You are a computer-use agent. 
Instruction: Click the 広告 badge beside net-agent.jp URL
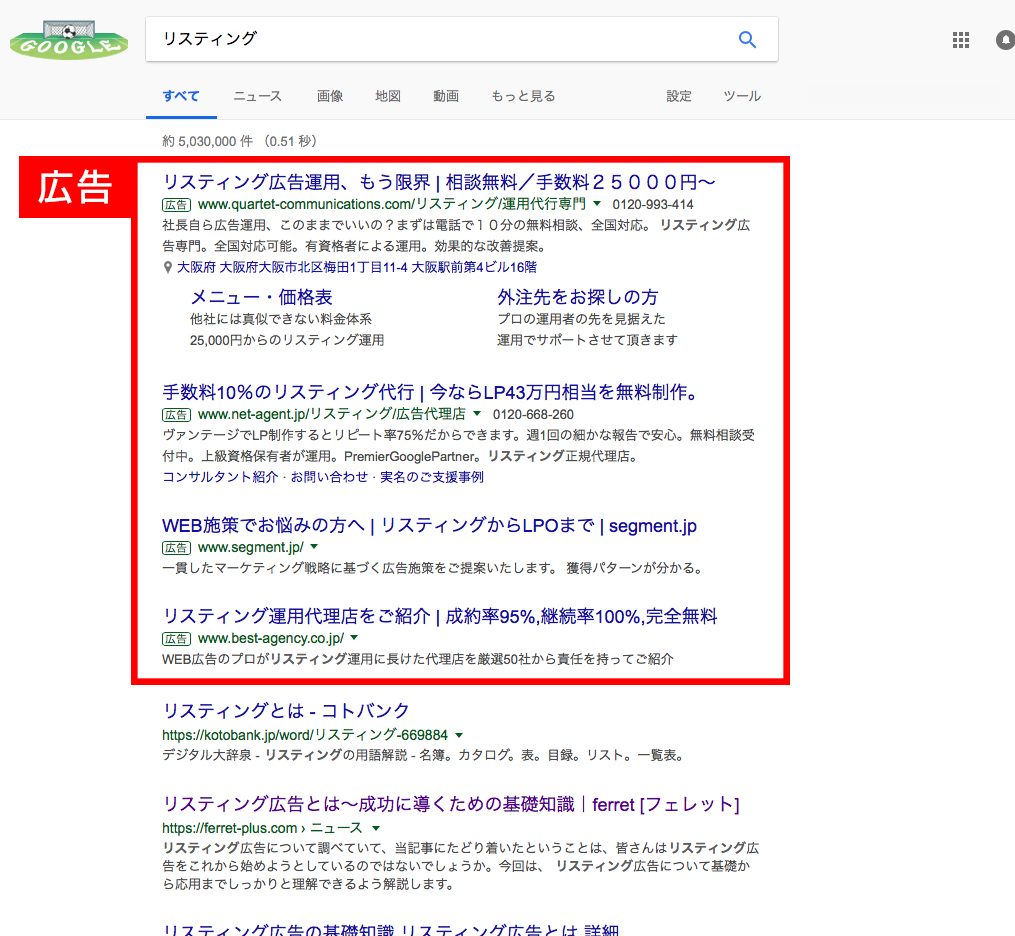click(176, 414)
